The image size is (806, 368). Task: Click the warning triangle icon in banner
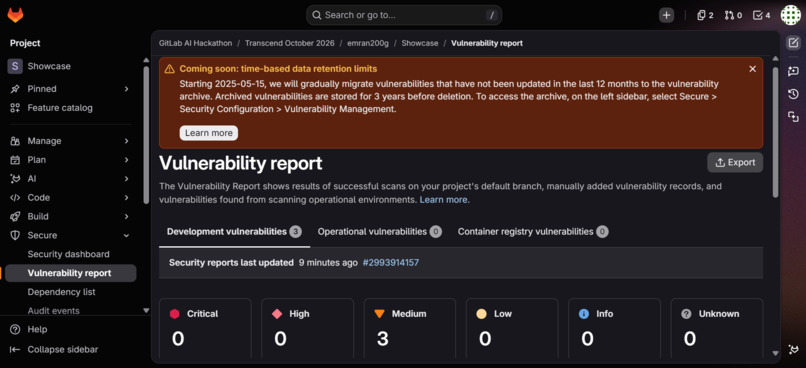[170, 69]
